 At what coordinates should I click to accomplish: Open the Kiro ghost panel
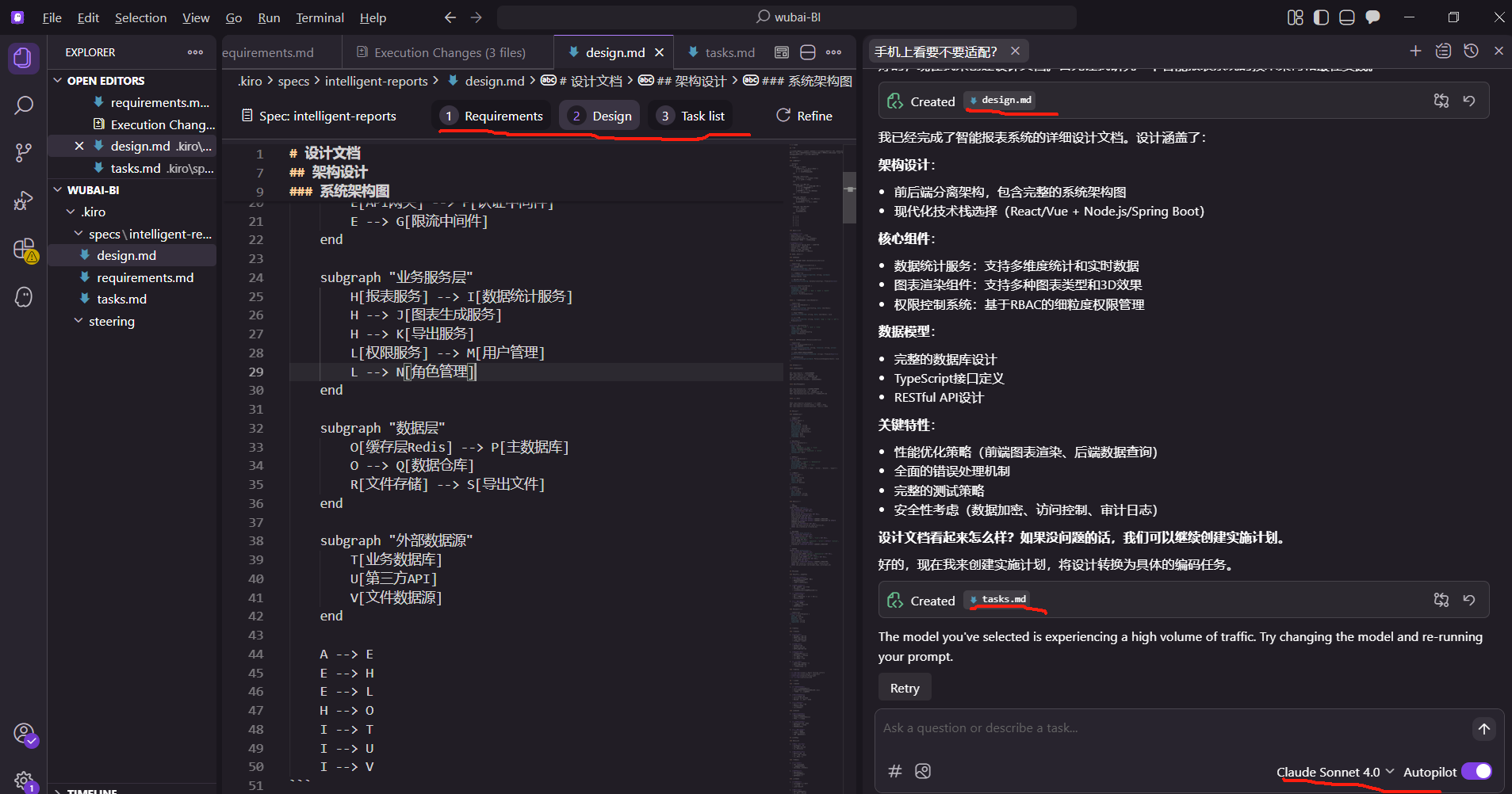[24, 296]
